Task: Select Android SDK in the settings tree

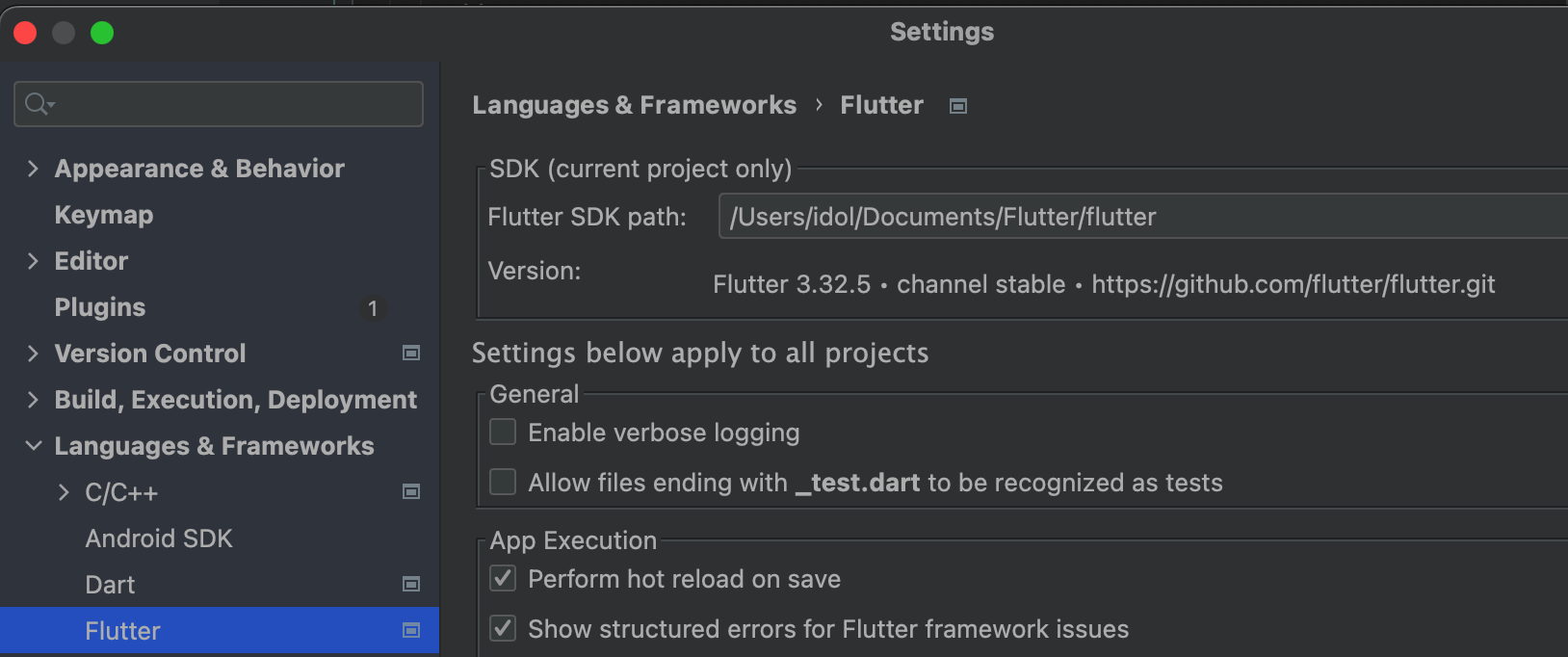Action: coord(159,539)
